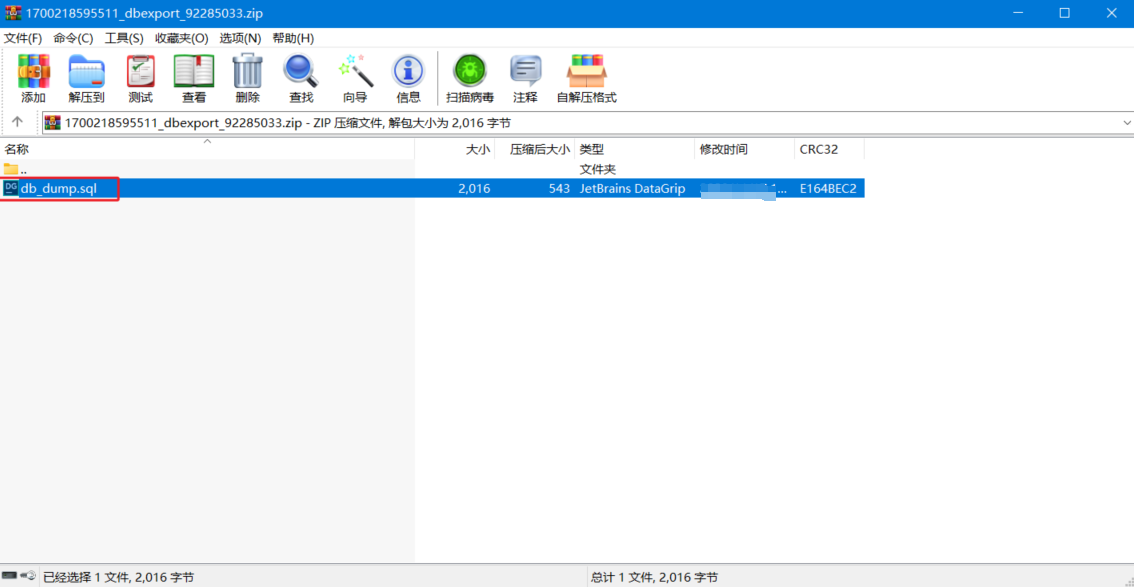Open the Favorites (收藏夹) menu
Viewport: 1134px width, 587px height.
(x=182, y=38)
